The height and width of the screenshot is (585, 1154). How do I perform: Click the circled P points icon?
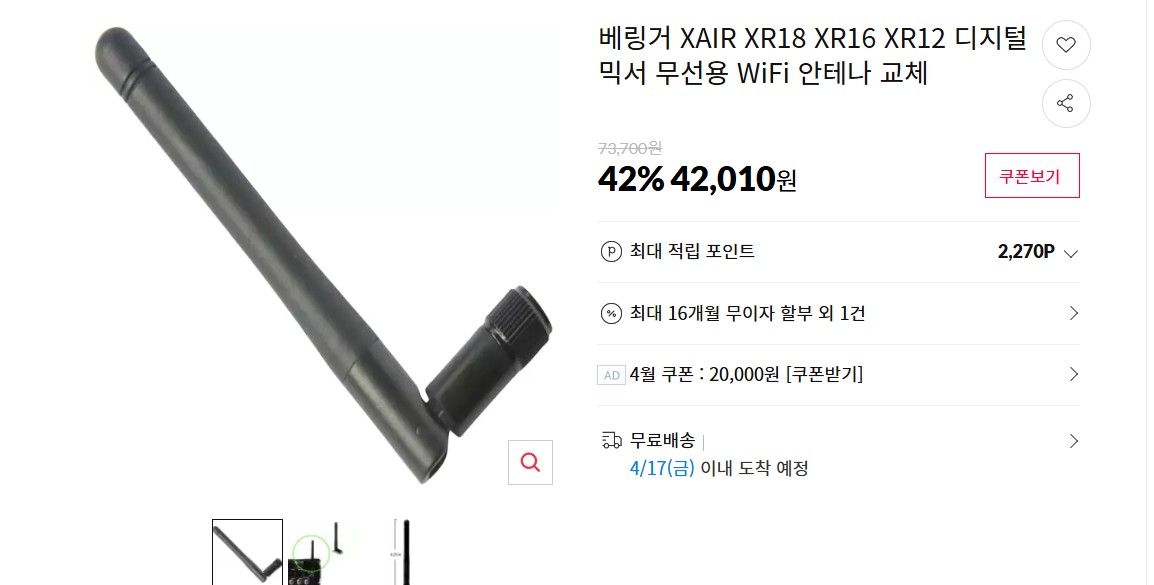[x=611, y=252]
